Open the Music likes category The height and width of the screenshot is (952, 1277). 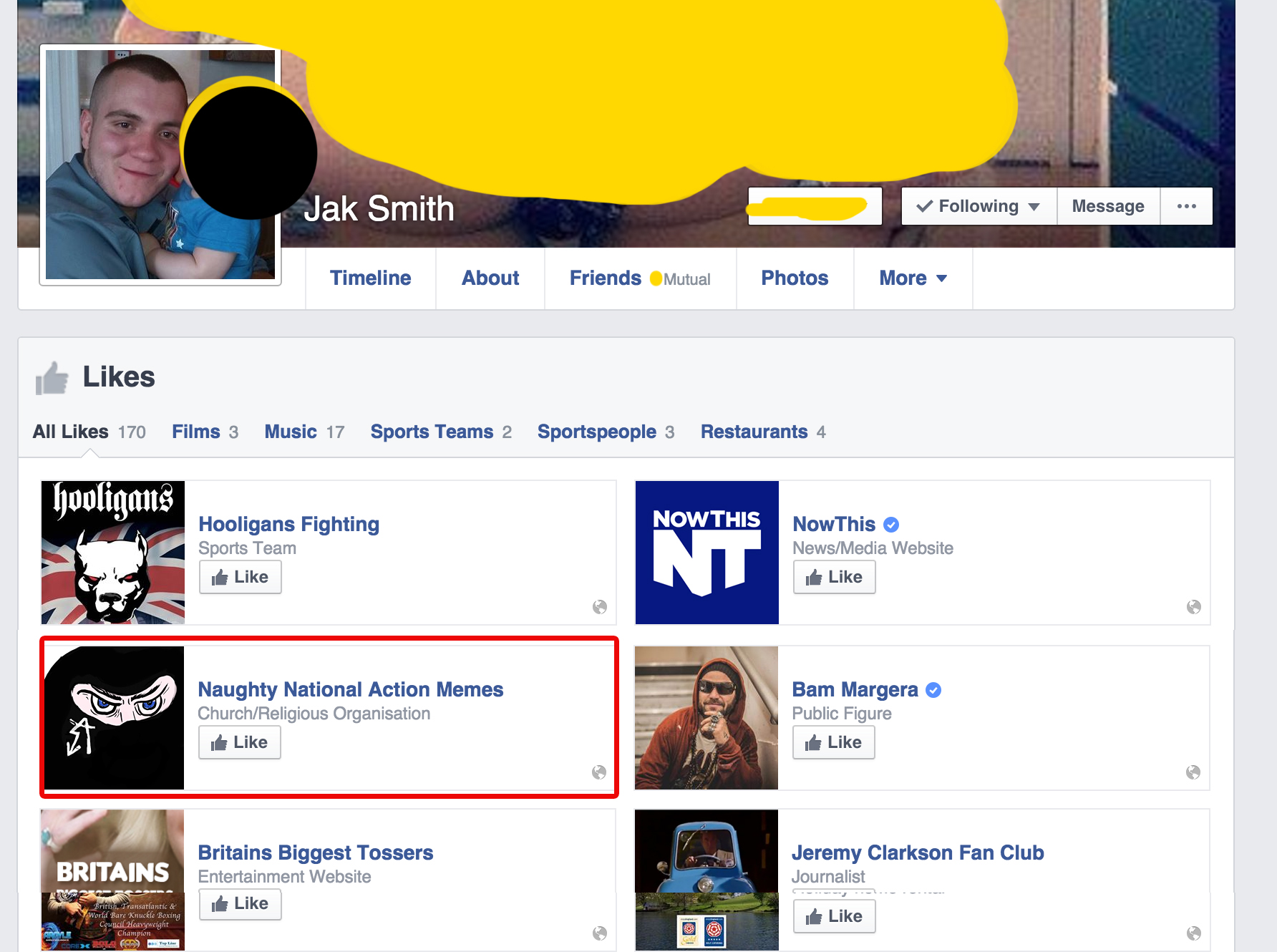pyautogui.click(x=291, y=432)
